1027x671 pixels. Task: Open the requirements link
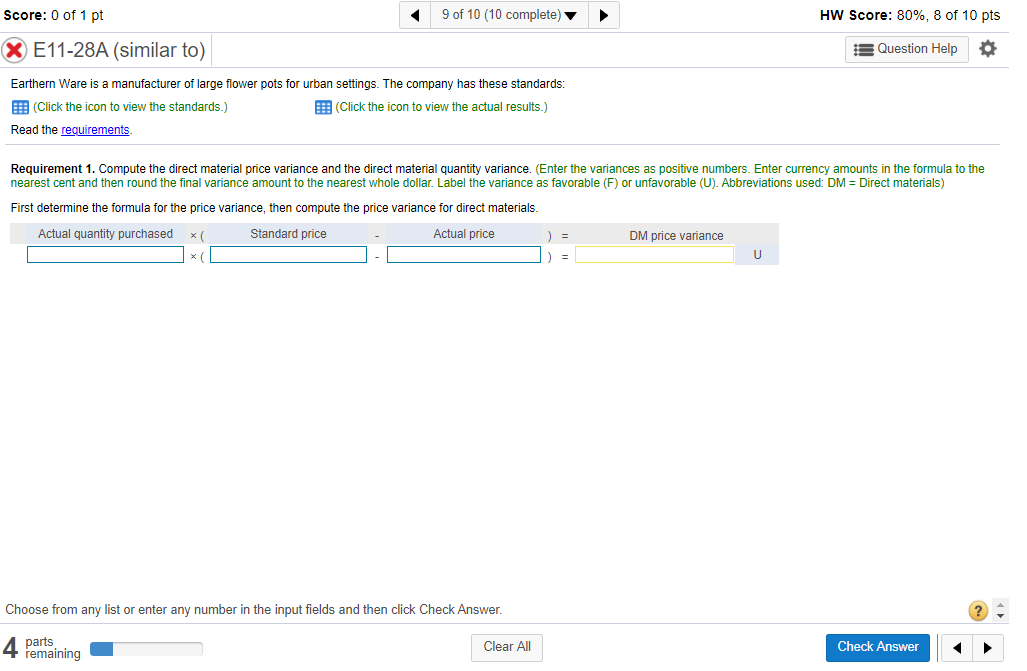click(x=95, y=129)
